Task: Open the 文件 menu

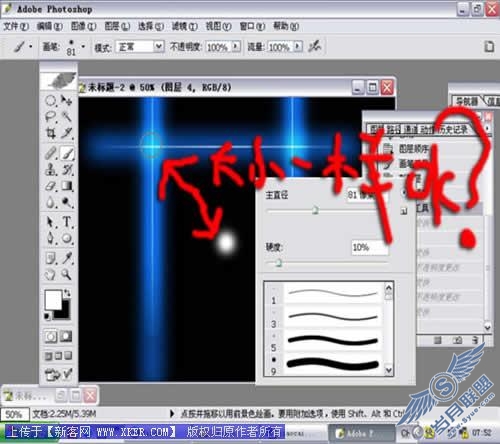Action: 16,26
